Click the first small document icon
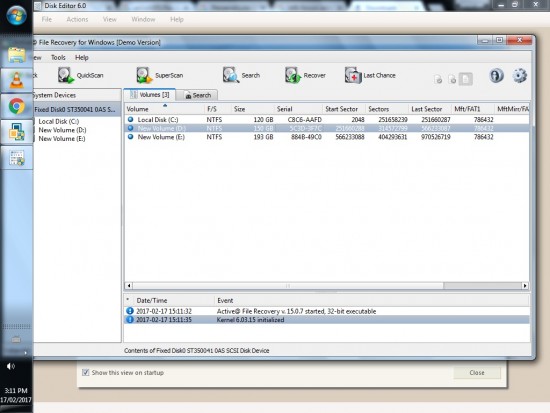Screen dimensions: 550x413 click(438, 79)
